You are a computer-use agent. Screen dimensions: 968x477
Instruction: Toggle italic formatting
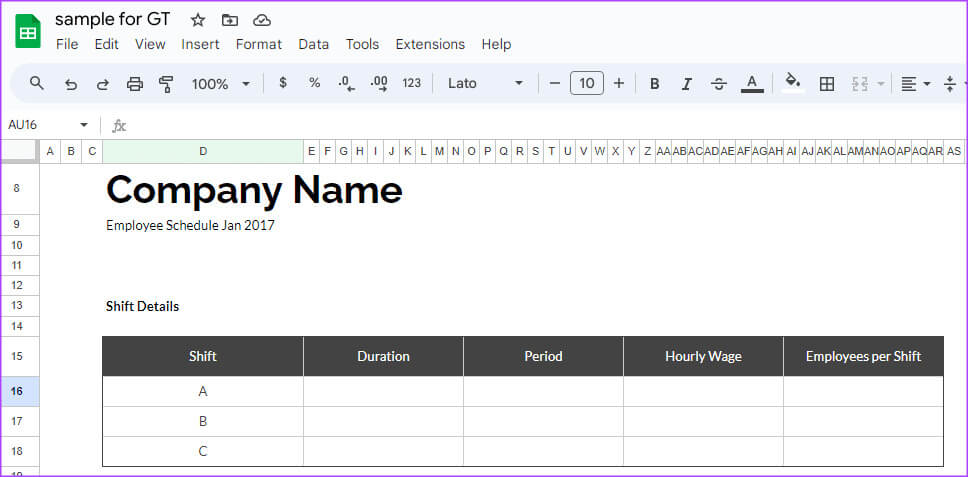click(686, 84)
